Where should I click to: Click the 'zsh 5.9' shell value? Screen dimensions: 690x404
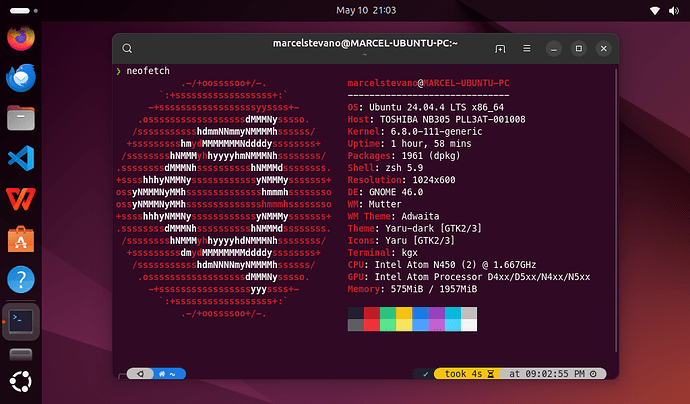(x=404, y=168)
